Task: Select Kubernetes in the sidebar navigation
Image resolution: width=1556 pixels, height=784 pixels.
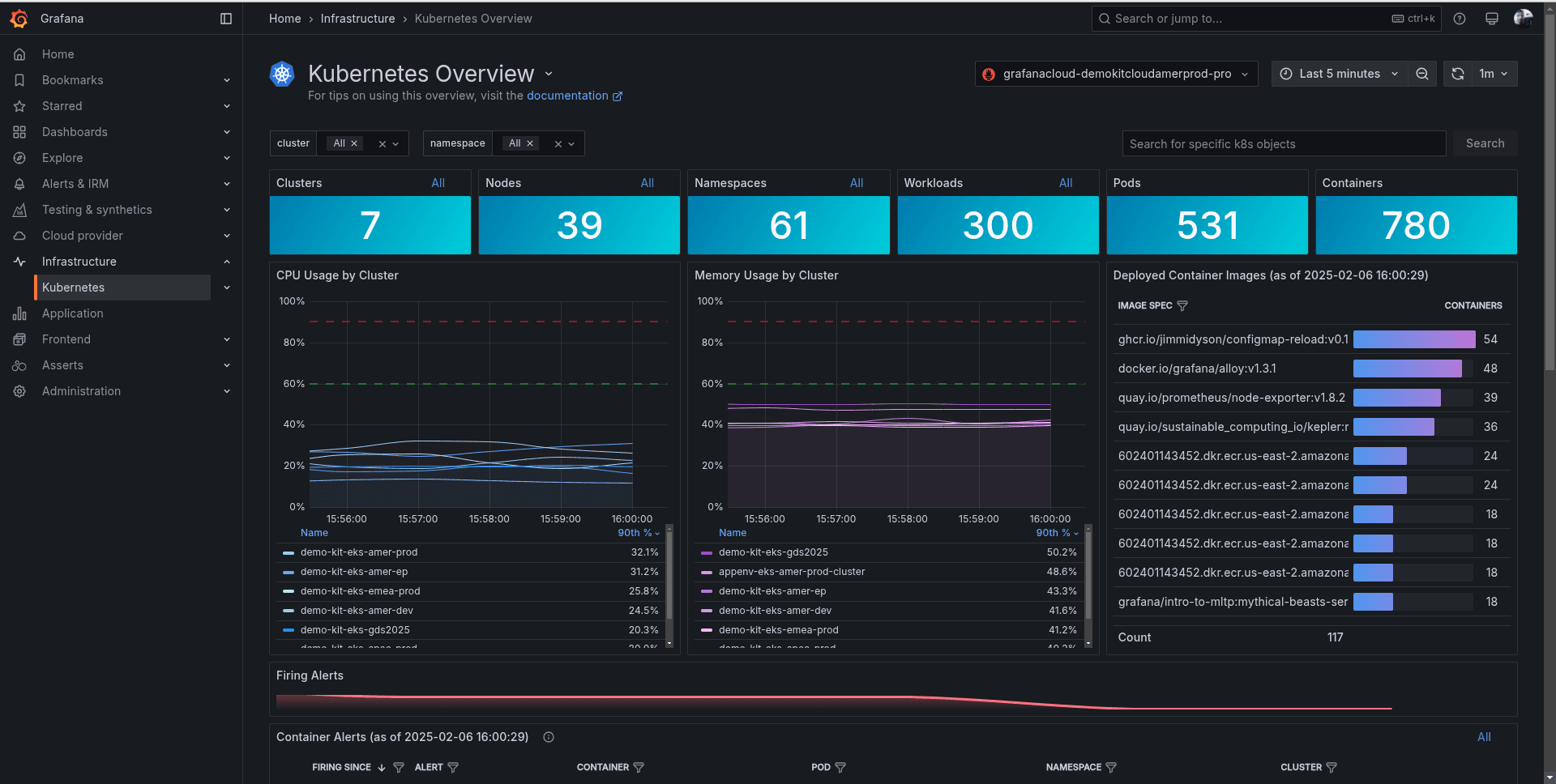Action: click(74, 288)
